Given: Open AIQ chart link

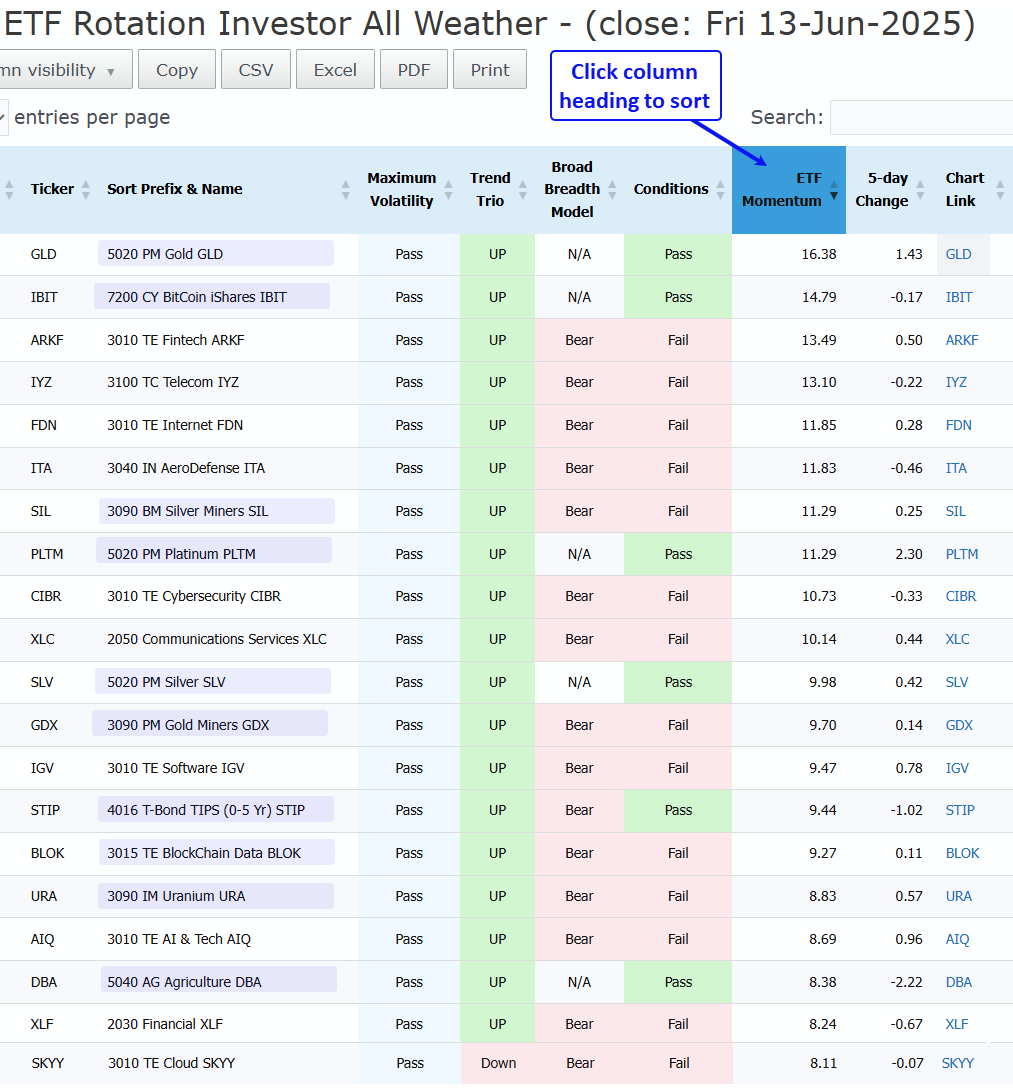Looking at the screenshot, I should point(957,940).
